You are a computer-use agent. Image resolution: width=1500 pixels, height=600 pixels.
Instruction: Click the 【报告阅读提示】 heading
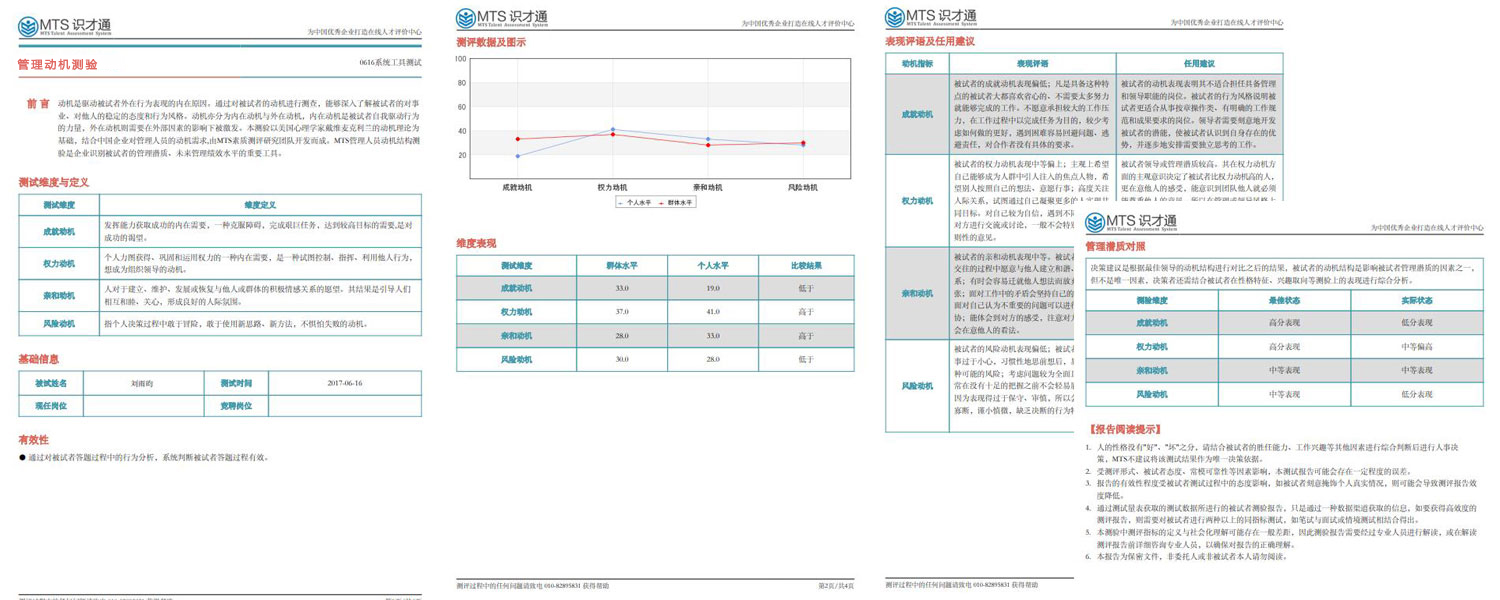pos(1126,429)
